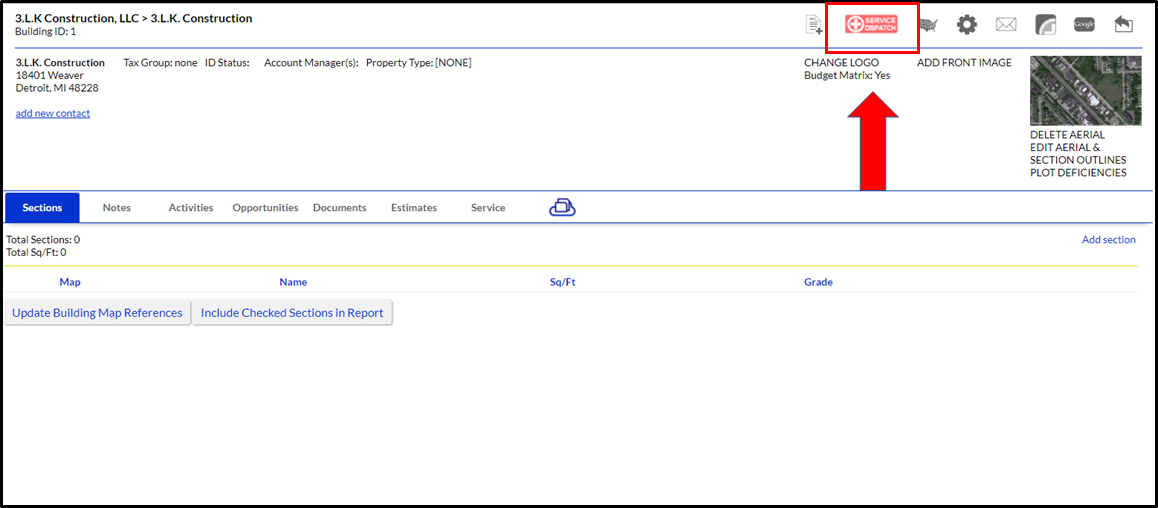
Task: Sort by the Sq/Ft column header
Action: point(562,282)
